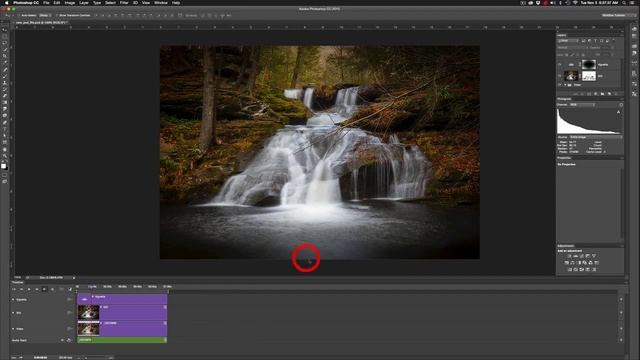Screen dimensions: 640x360
Task: Hide the Vignette layer eye icon
Action: [x=560, y=64]
